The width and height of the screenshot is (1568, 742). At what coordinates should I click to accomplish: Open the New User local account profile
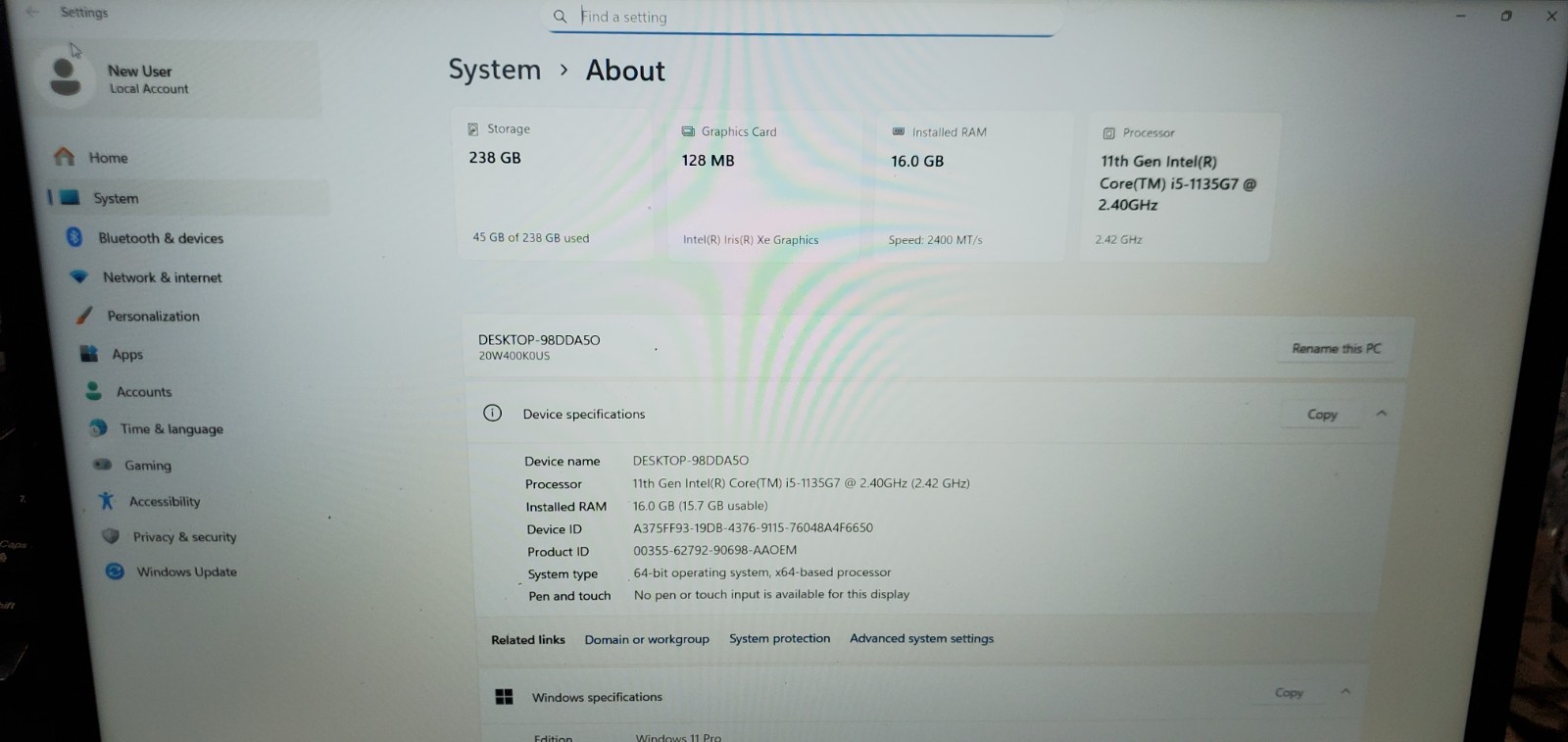click(176, 78)
